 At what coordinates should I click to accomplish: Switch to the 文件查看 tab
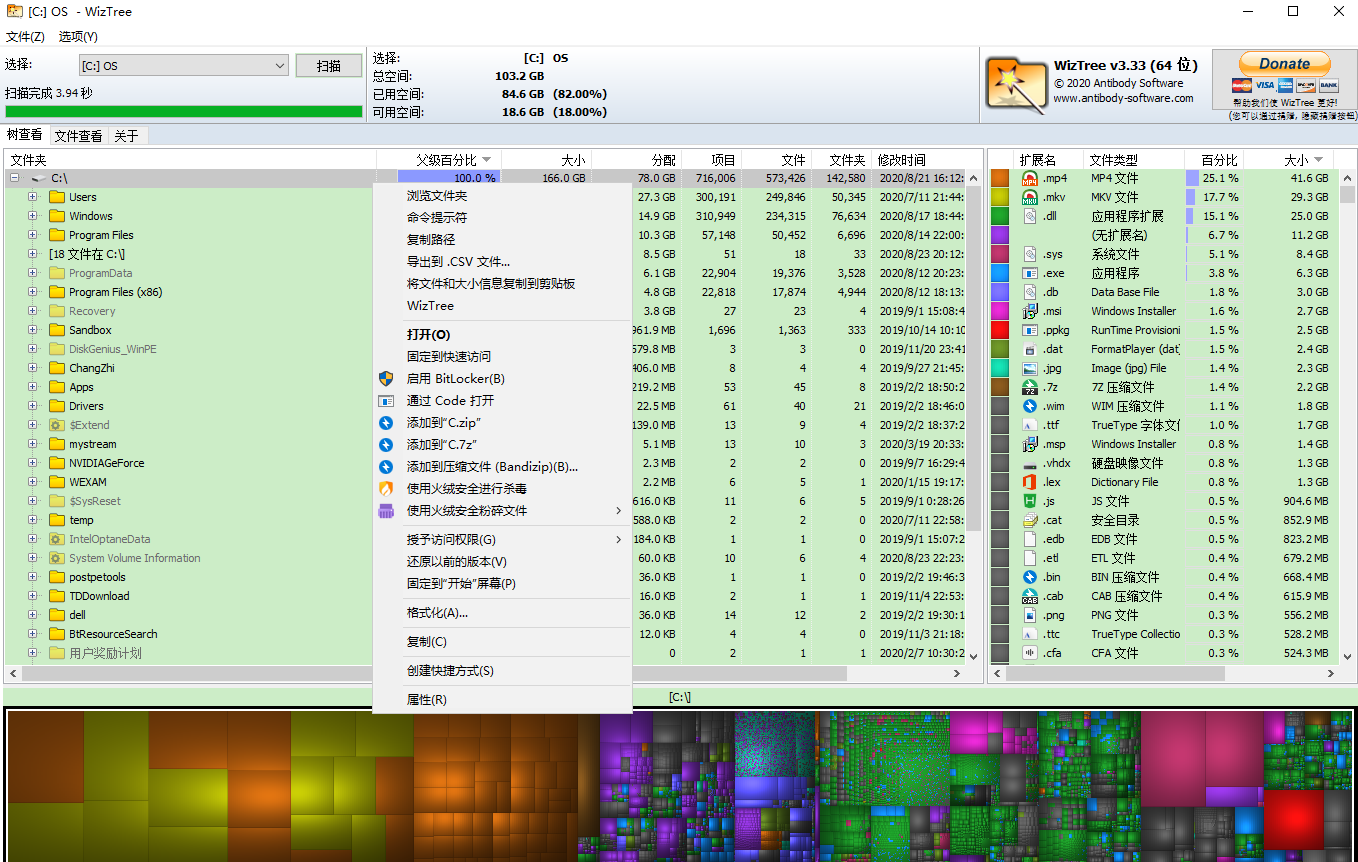pos(78,136)
